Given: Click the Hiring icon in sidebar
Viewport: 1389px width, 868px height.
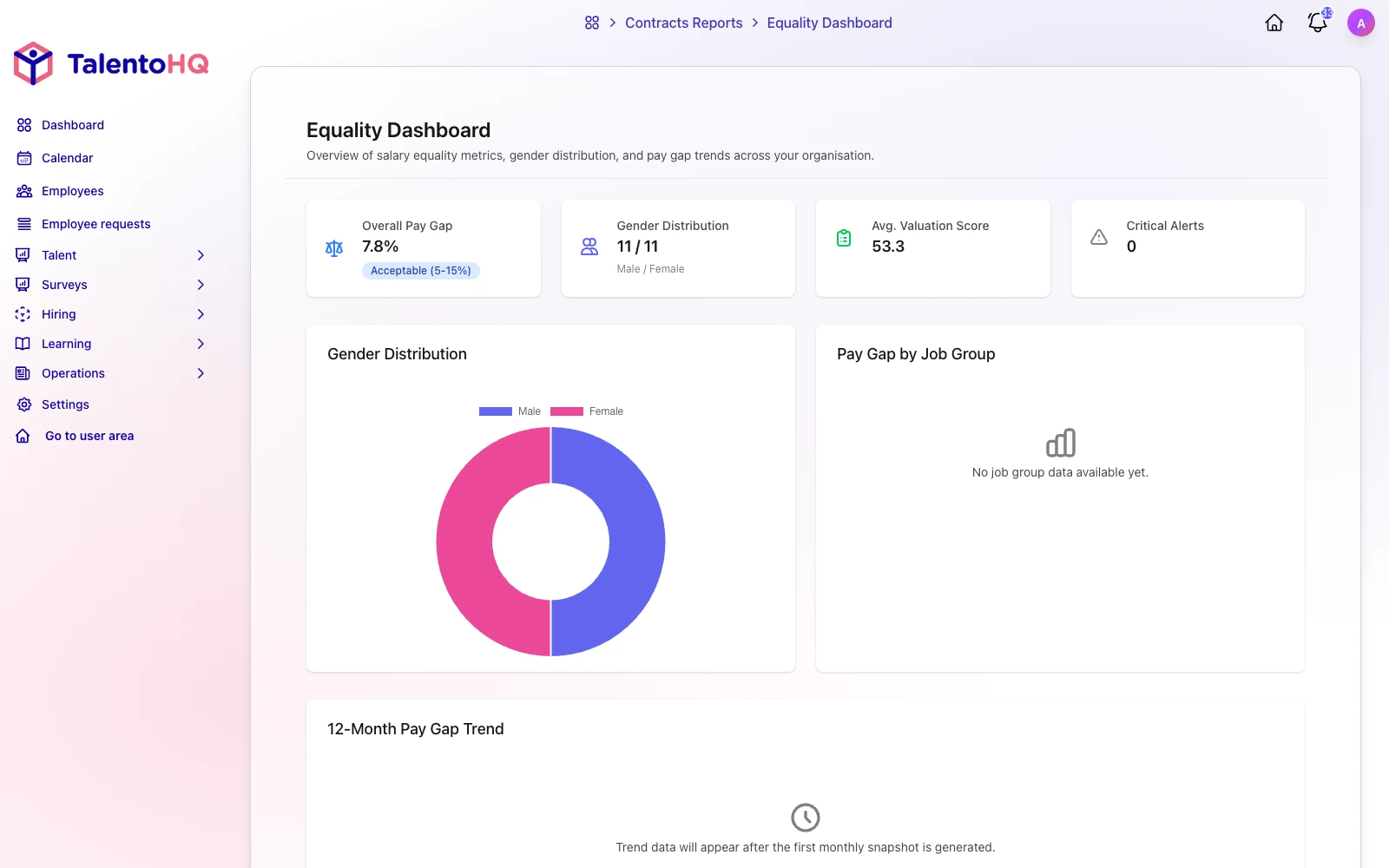Looking at the screenshot, I should pos(23,314).
